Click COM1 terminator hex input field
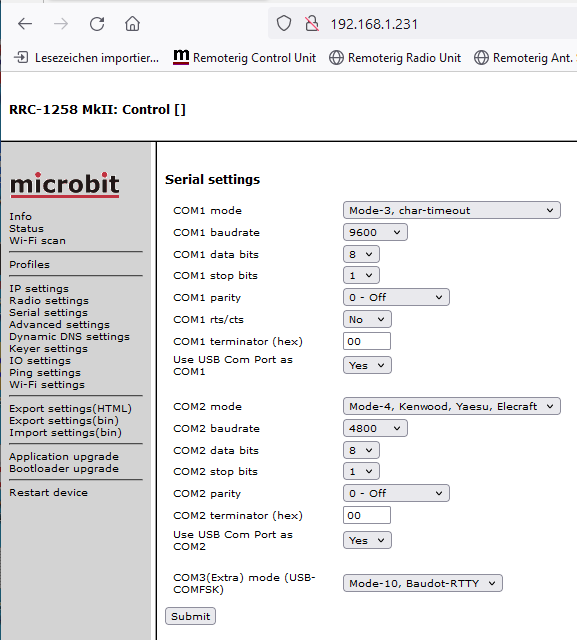Image resolution: width=577 pixels, height=640 pixels. click(367, 341)
